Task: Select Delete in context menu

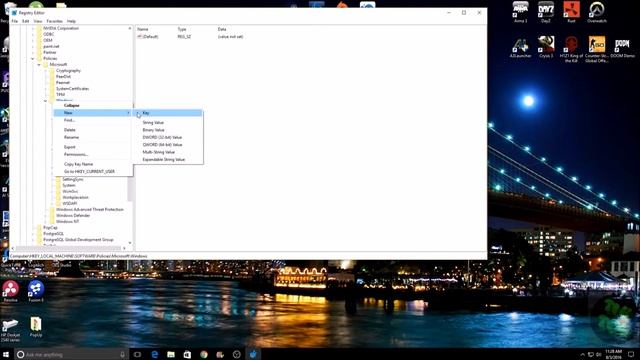Action: [93, 130]
